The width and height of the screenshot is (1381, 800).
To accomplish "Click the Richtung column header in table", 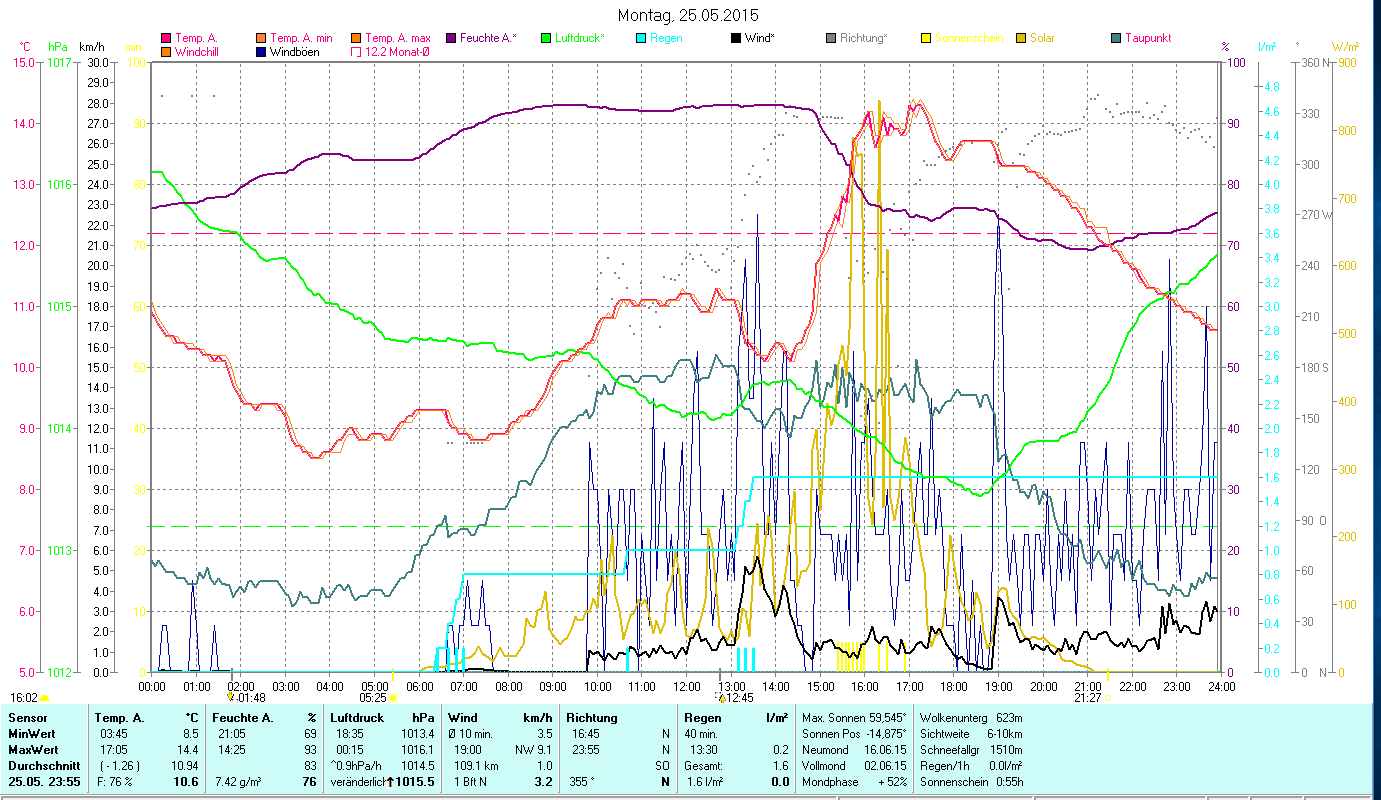I will [x=592, y=718].
